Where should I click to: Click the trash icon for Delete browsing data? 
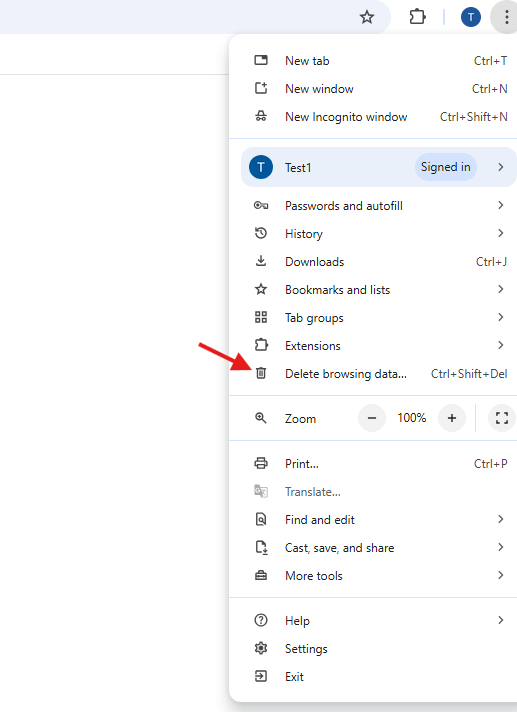point(261,373)
